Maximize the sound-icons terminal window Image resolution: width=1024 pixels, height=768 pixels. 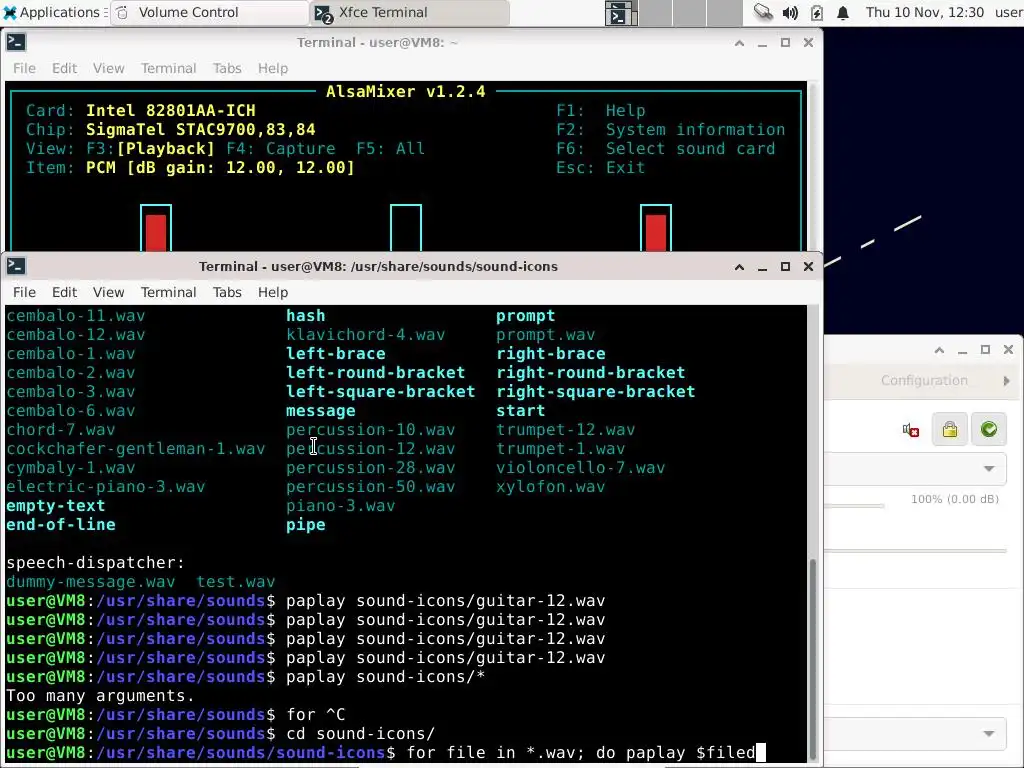pyautogui.click(x=786, y=266)
